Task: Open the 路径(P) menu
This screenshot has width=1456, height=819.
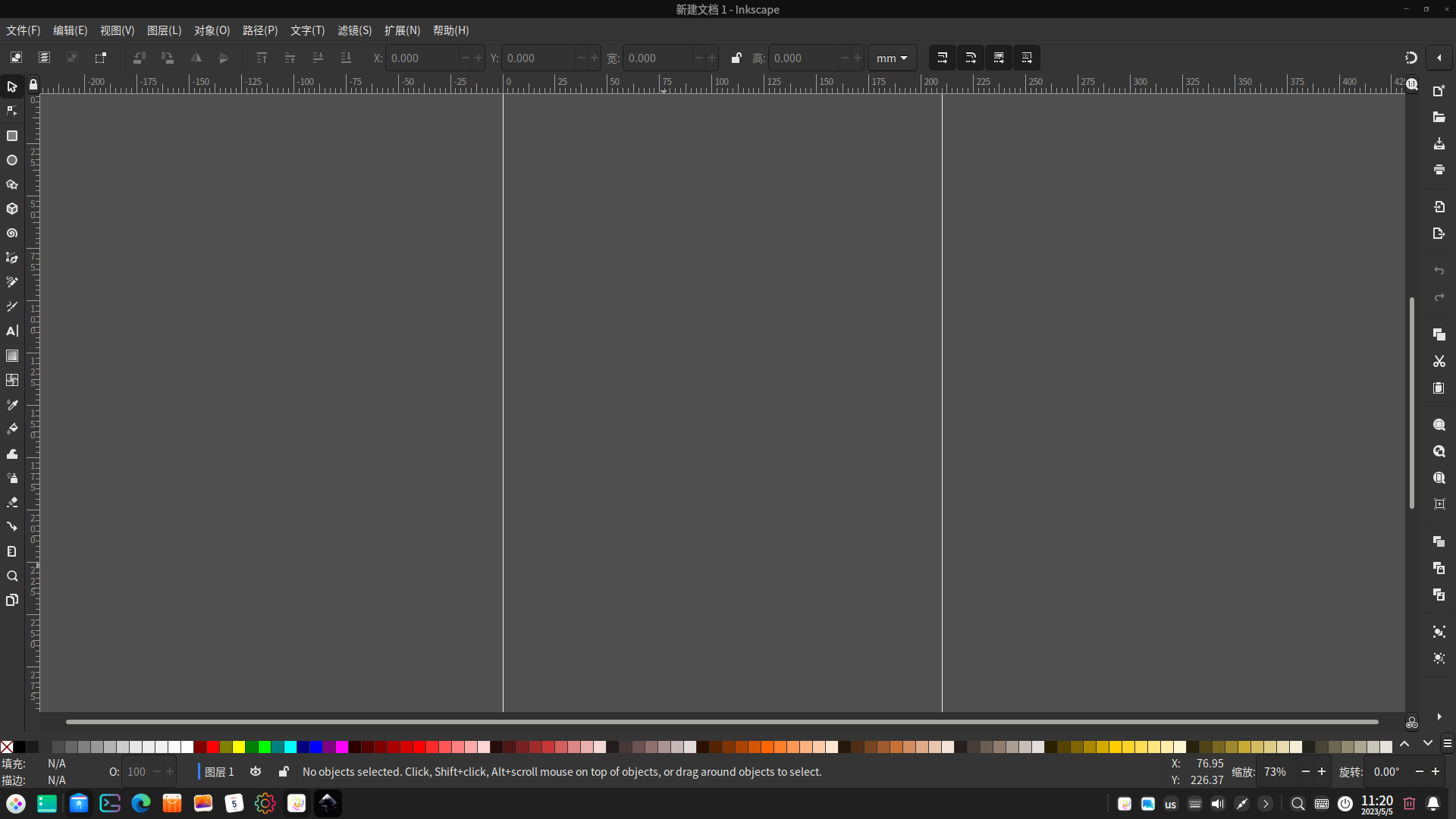Action: (x=260, y=30)
